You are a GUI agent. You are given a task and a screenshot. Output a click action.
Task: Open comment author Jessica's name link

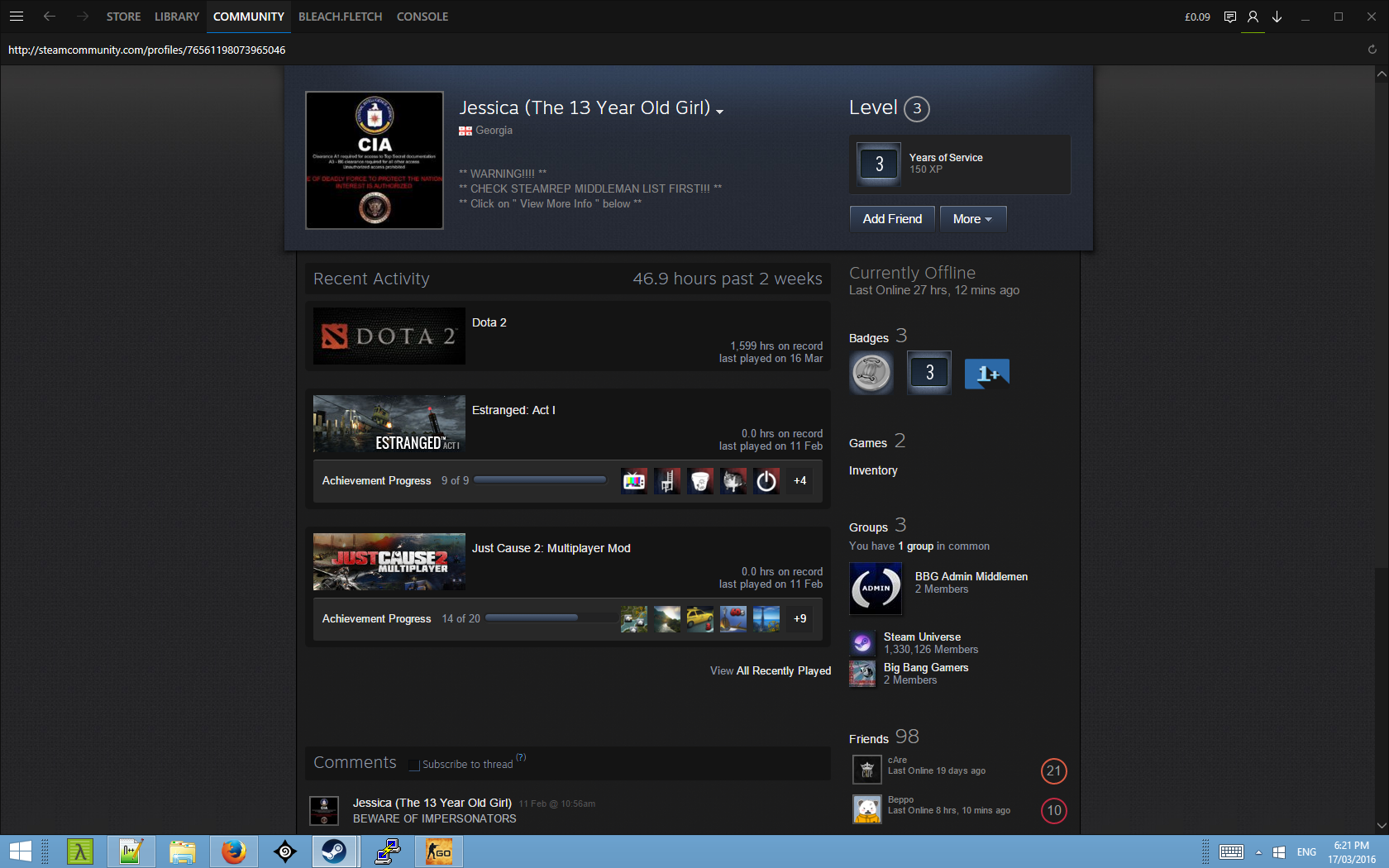432,803
